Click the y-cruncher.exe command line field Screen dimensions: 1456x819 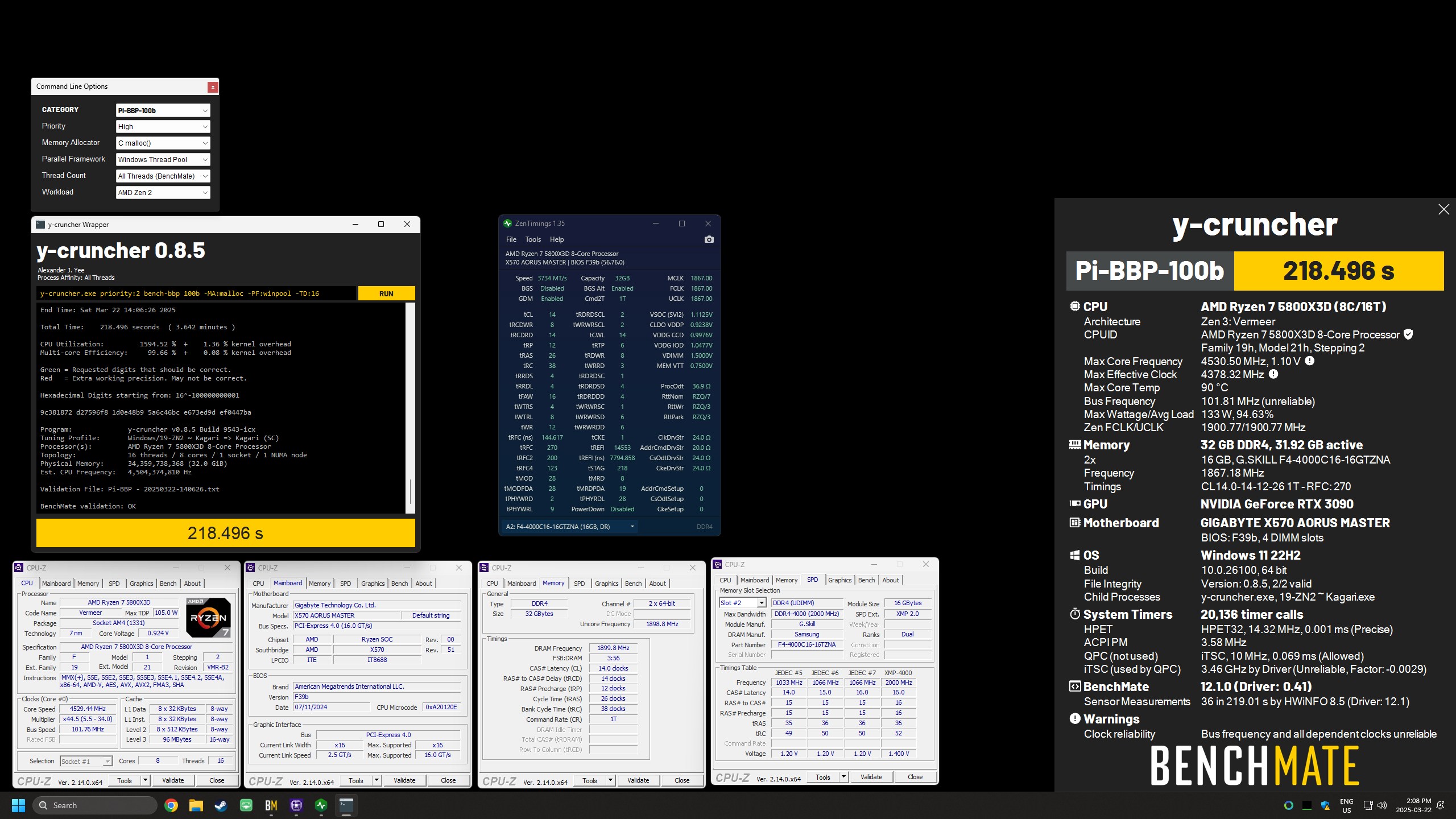point(197,293)
